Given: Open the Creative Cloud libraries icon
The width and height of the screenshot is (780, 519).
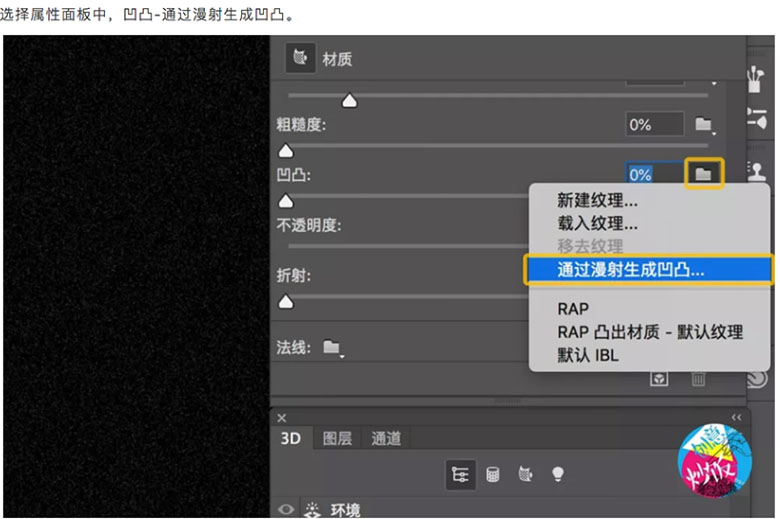Looking at the screenshot, I should pyautogui.click(x=758, y=379).
